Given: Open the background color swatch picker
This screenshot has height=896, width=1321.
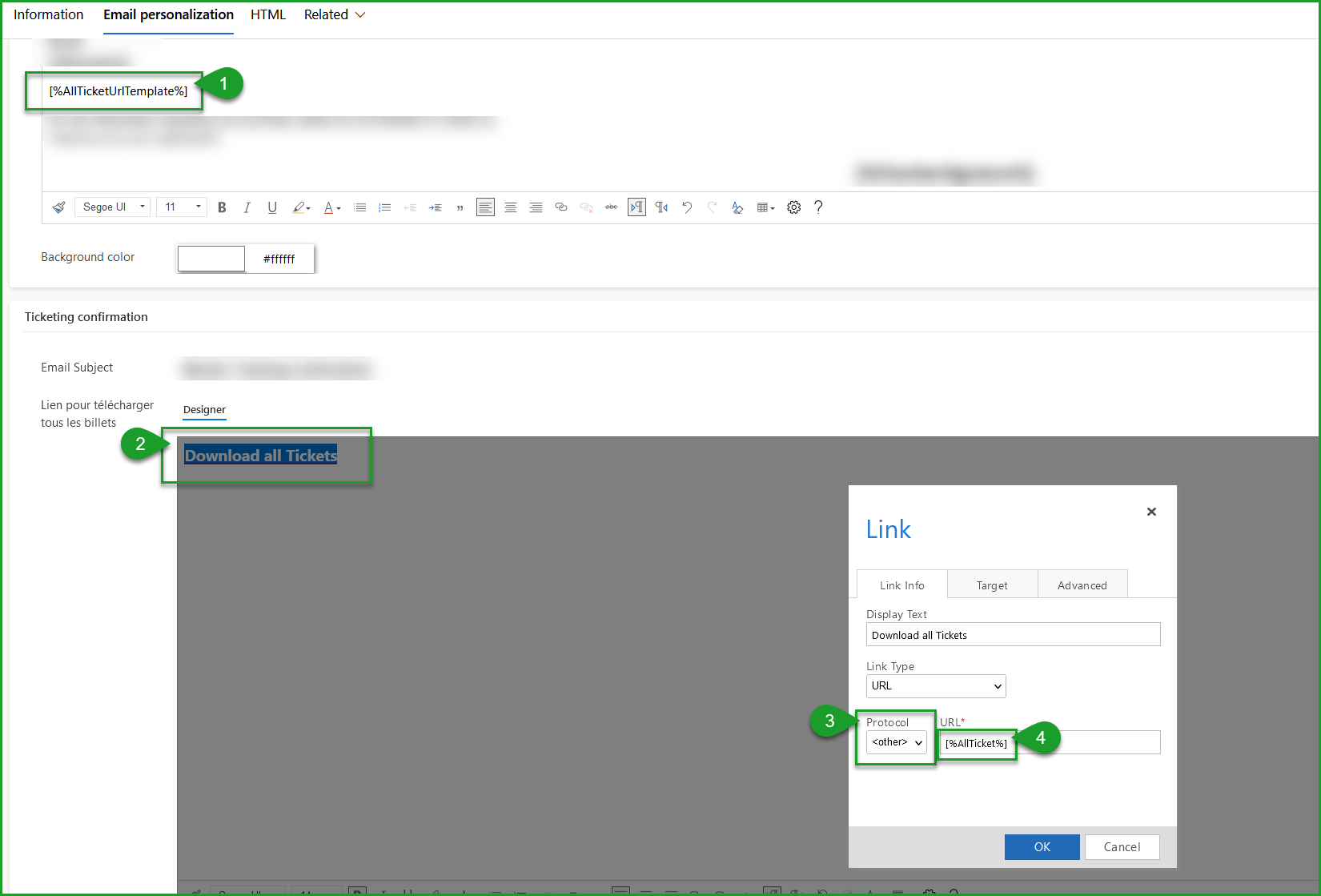Looking at the screenshot, I should click(211, 258).
